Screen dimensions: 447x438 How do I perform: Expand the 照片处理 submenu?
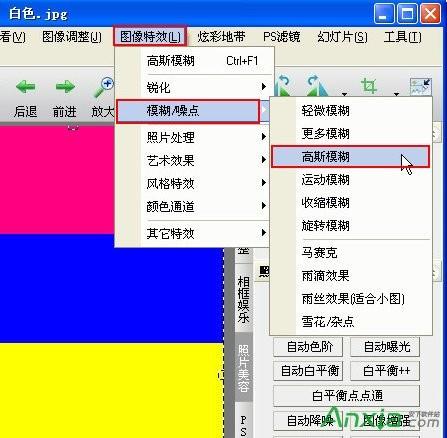tap(193, 137)
